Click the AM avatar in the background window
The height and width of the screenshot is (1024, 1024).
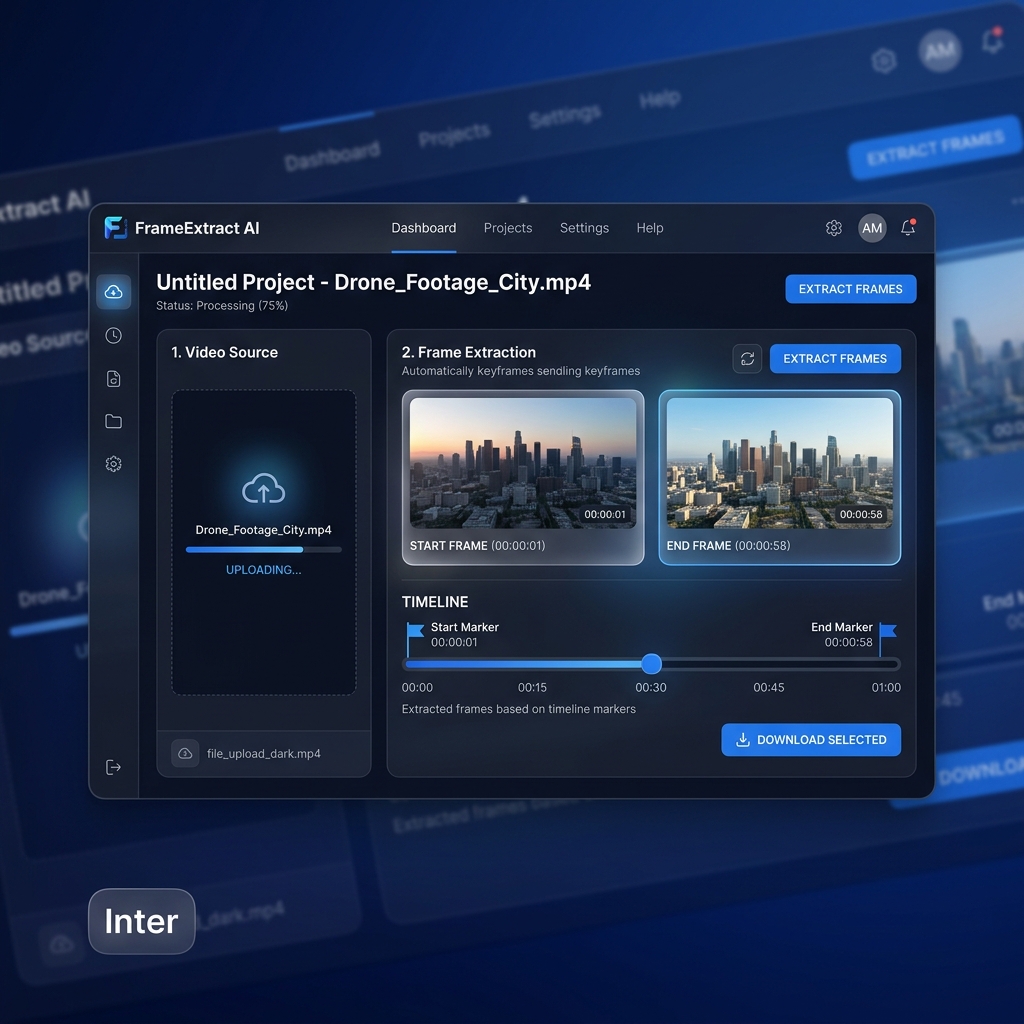coord(940,51)
